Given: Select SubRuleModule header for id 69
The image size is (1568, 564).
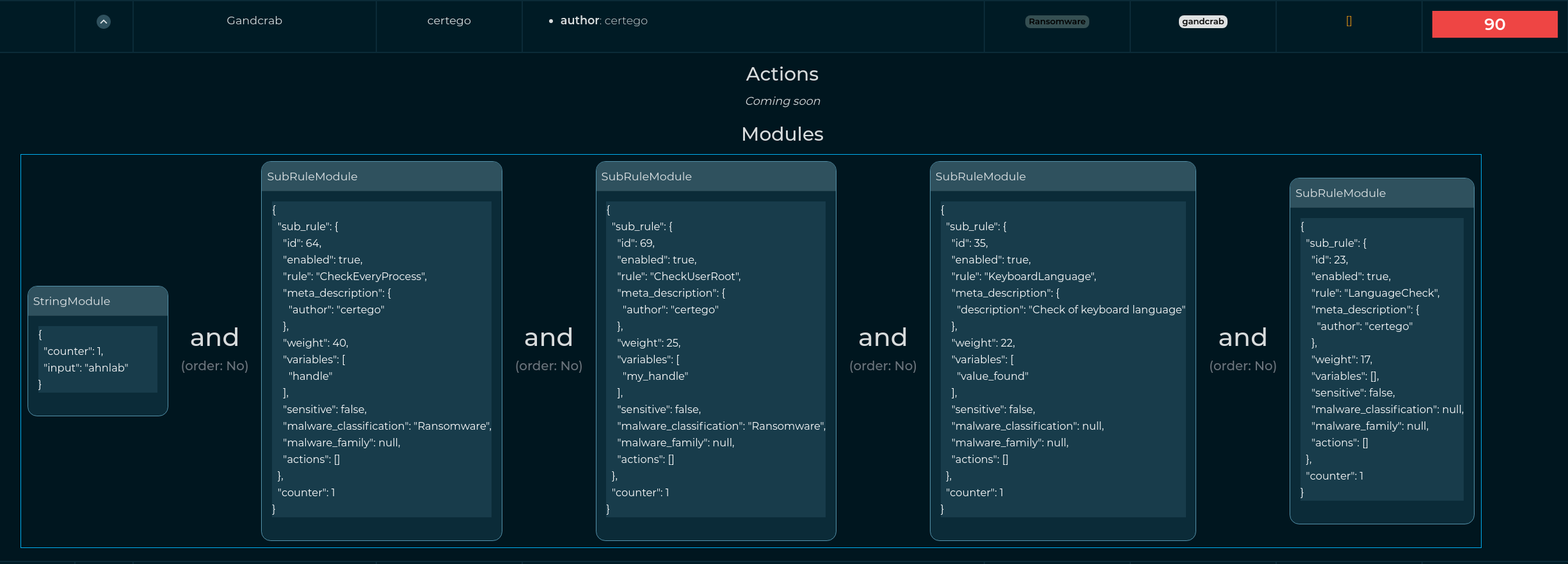Looking at the screenshot, I should pyautogui.click(x=716, y=176).
